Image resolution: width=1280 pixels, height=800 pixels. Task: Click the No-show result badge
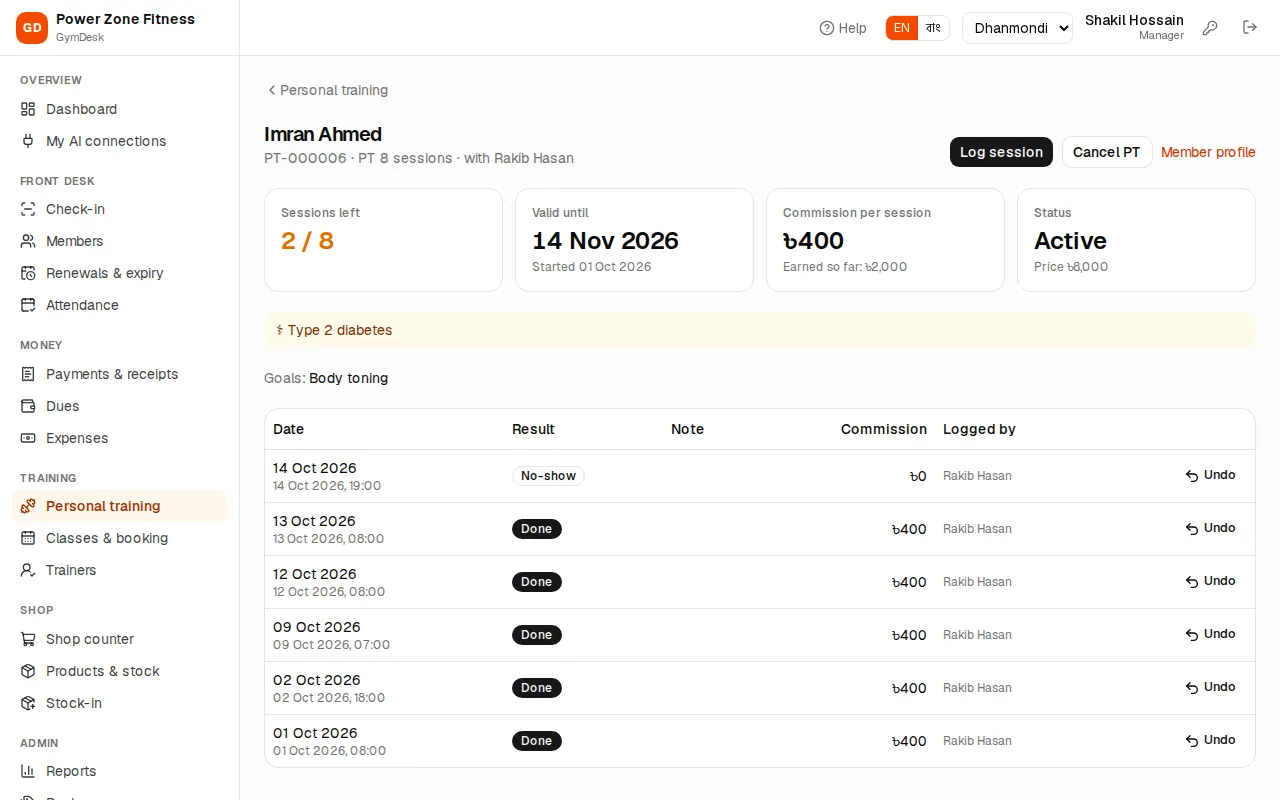[548, 476]
